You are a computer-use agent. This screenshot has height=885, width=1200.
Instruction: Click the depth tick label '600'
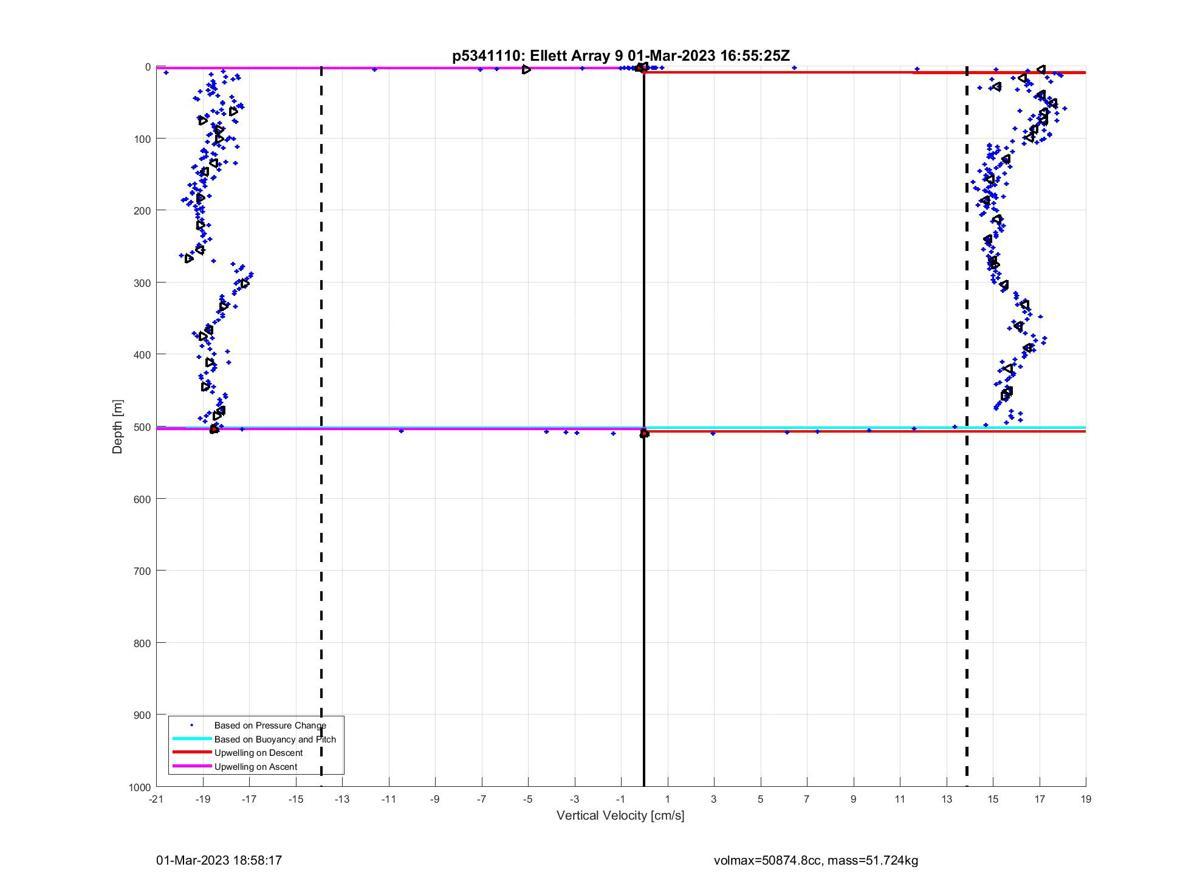point(142,499)
